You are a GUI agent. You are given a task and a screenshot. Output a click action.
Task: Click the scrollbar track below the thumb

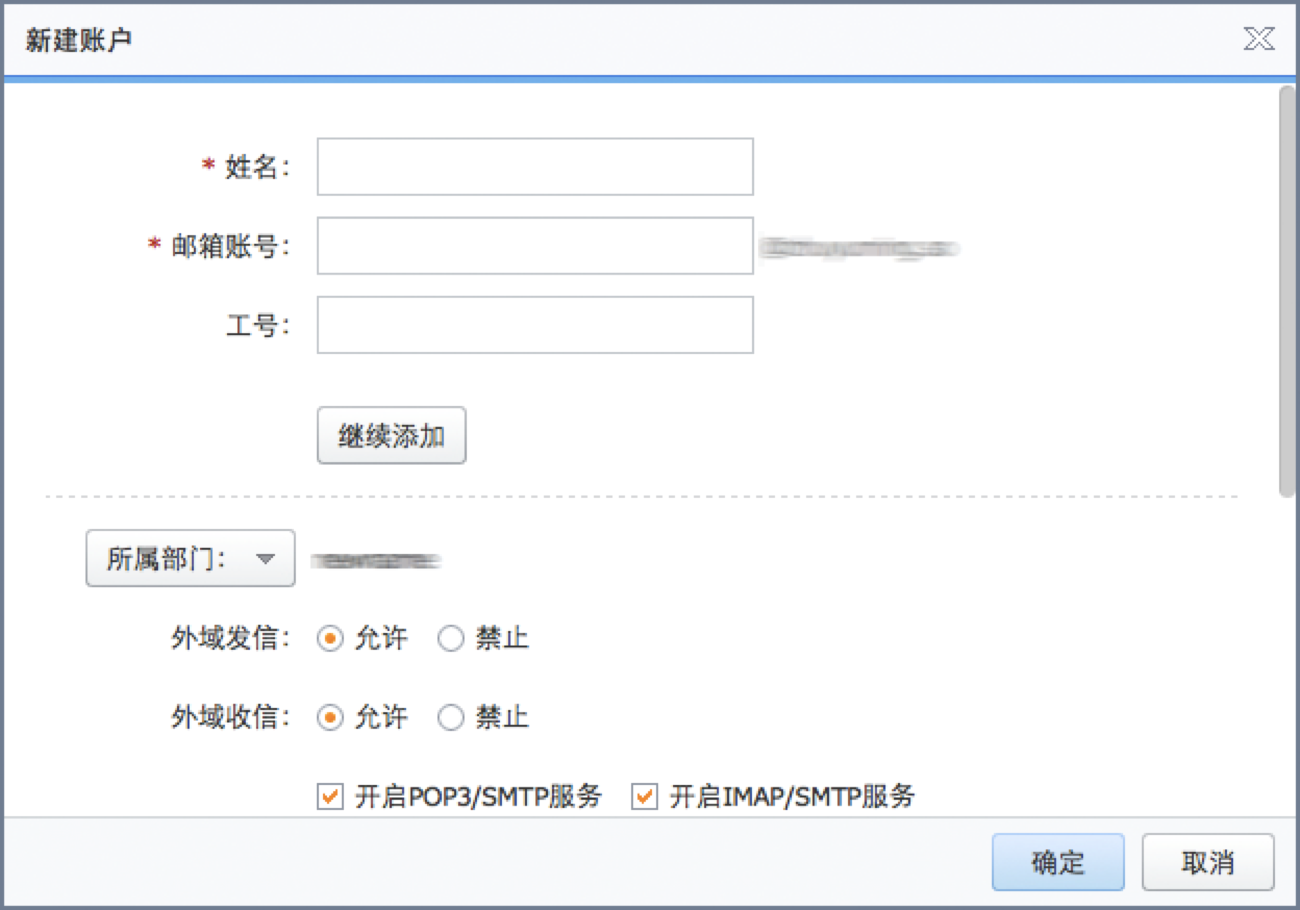coord(1285,650)
